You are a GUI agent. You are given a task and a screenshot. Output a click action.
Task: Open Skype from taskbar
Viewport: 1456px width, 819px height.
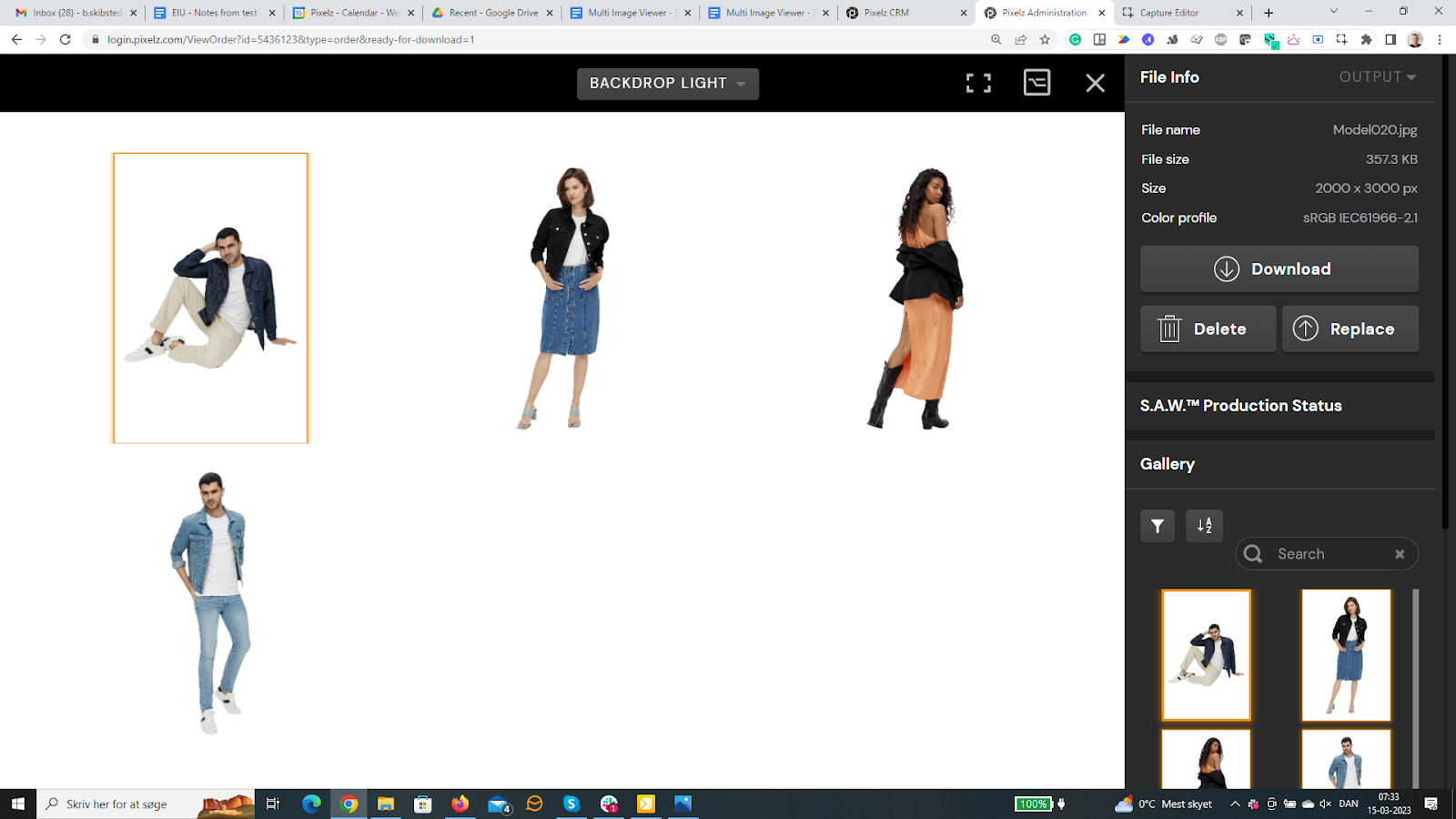(571, 804)
